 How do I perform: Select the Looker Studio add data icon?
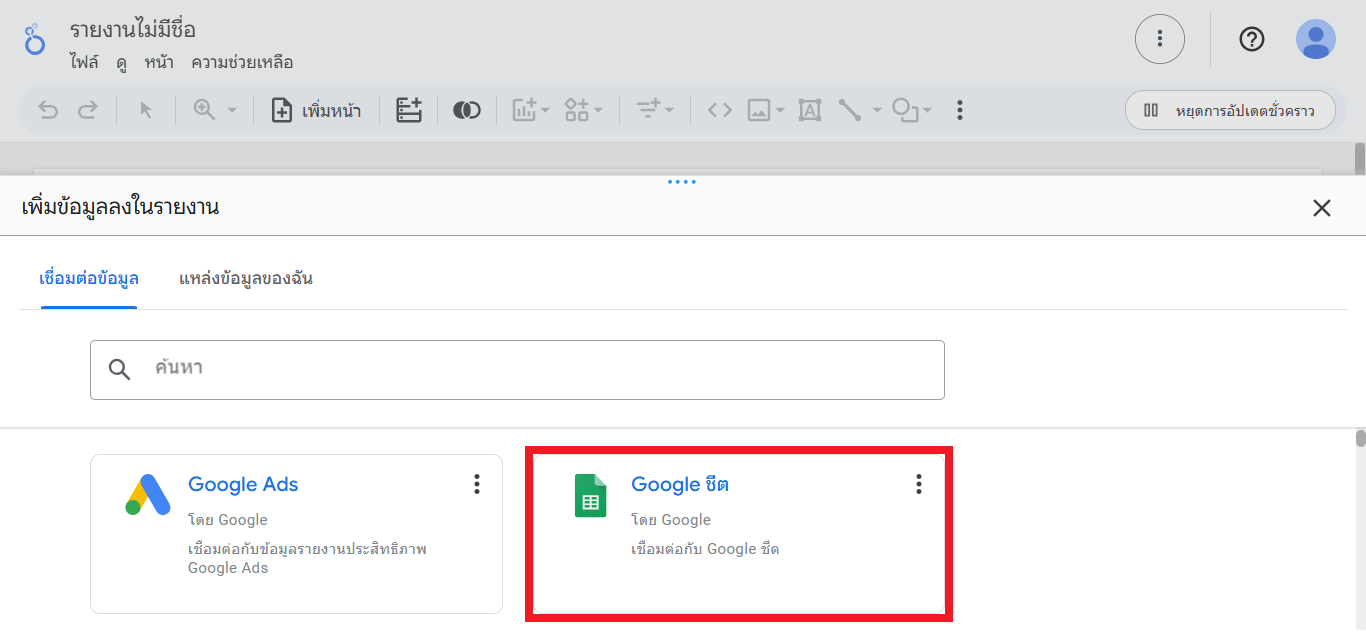[x=409, y=110]
